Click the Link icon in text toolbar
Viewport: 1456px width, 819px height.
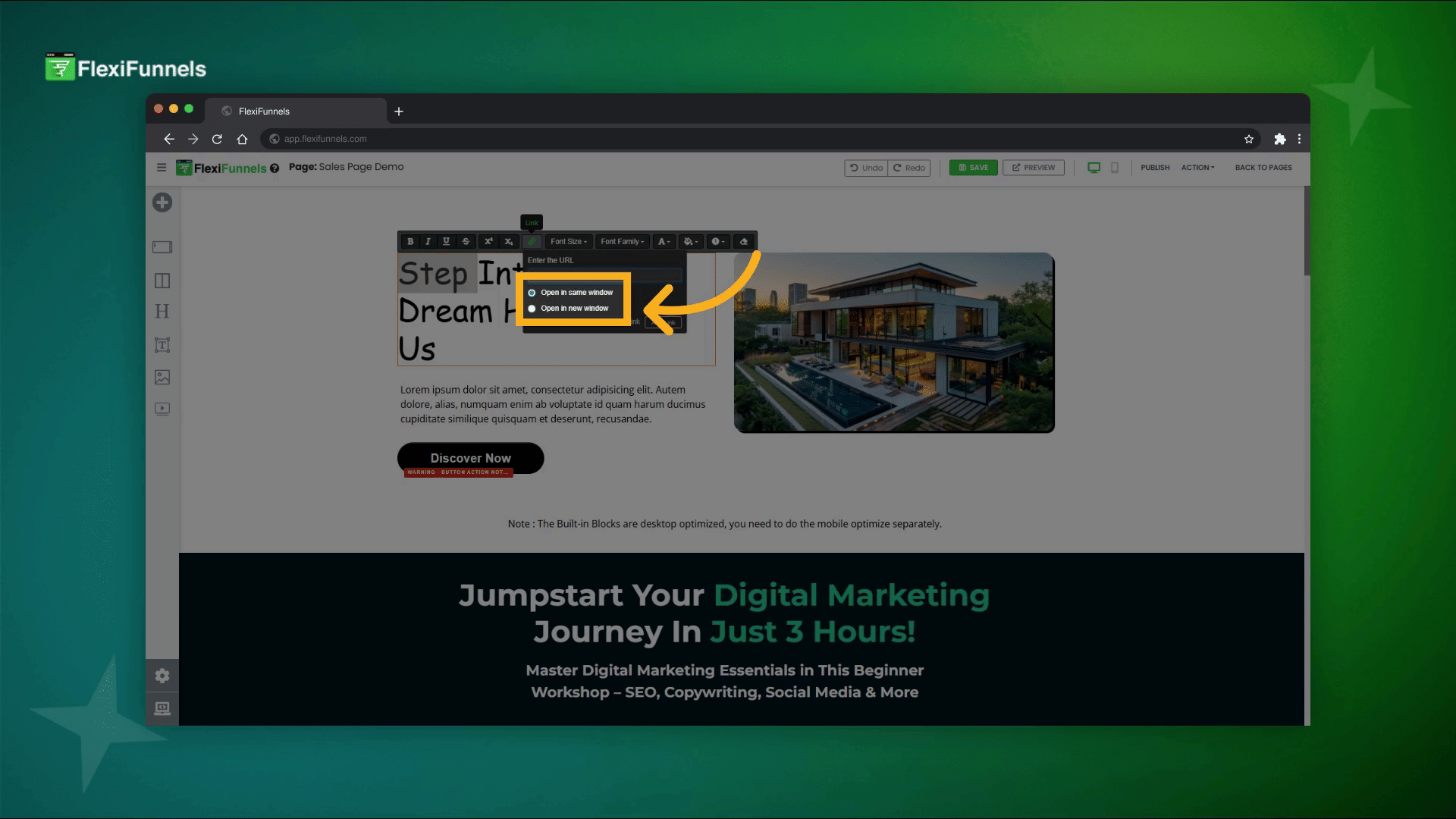tap(532, 241)
